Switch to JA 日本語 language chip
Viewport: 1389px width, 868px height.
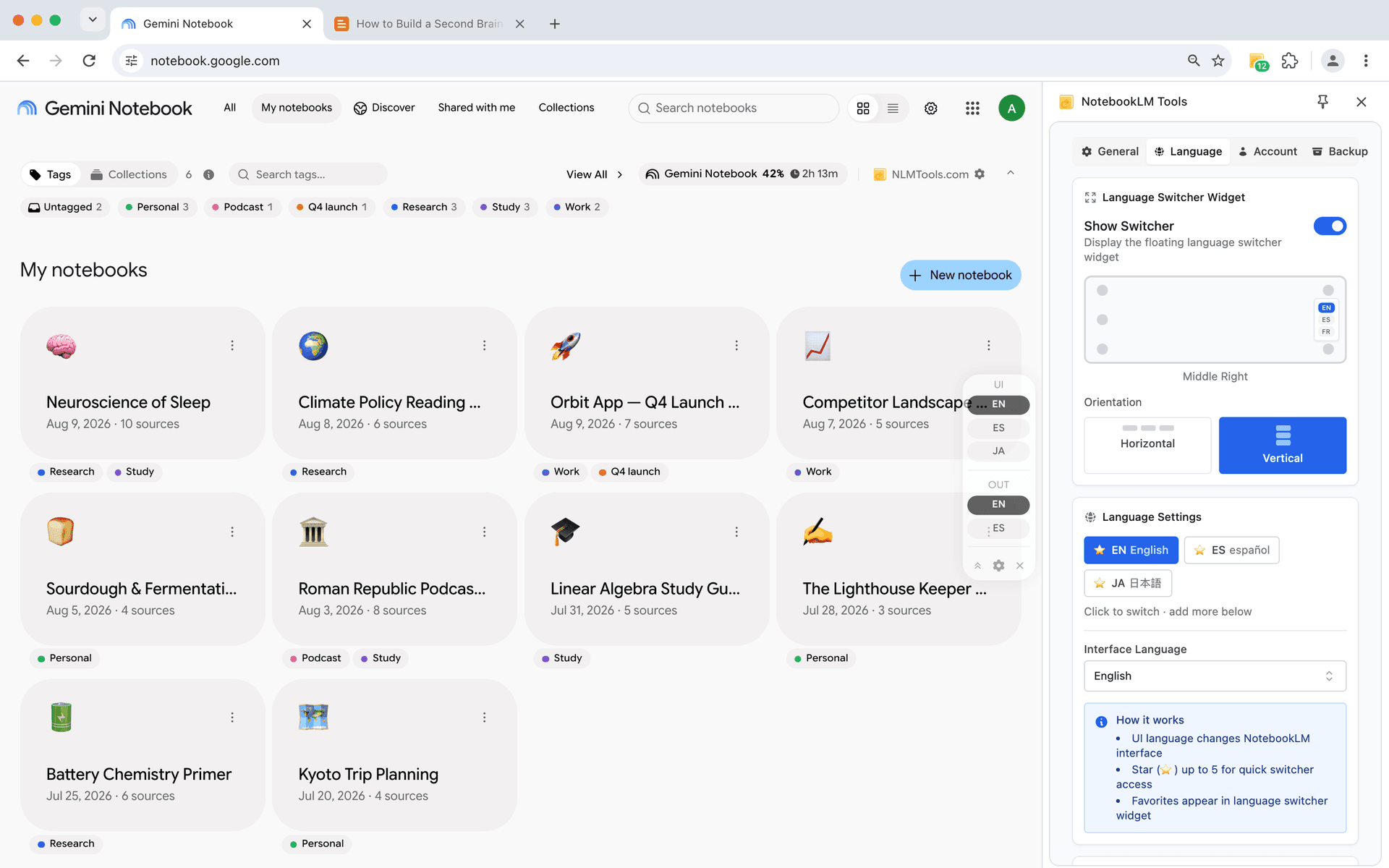[x=1128, y=584]
